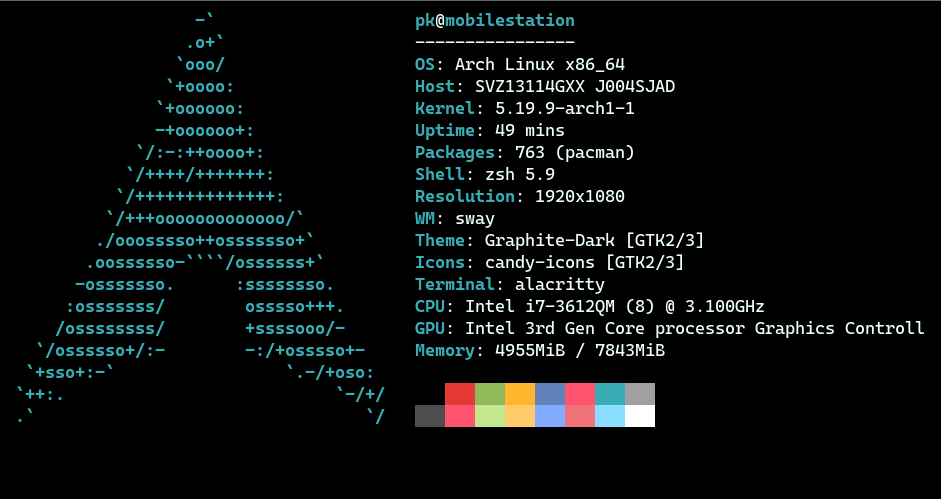Viewport: 941px width, 499px height.
Task: Click the WM: sway line
Action: 455,219
